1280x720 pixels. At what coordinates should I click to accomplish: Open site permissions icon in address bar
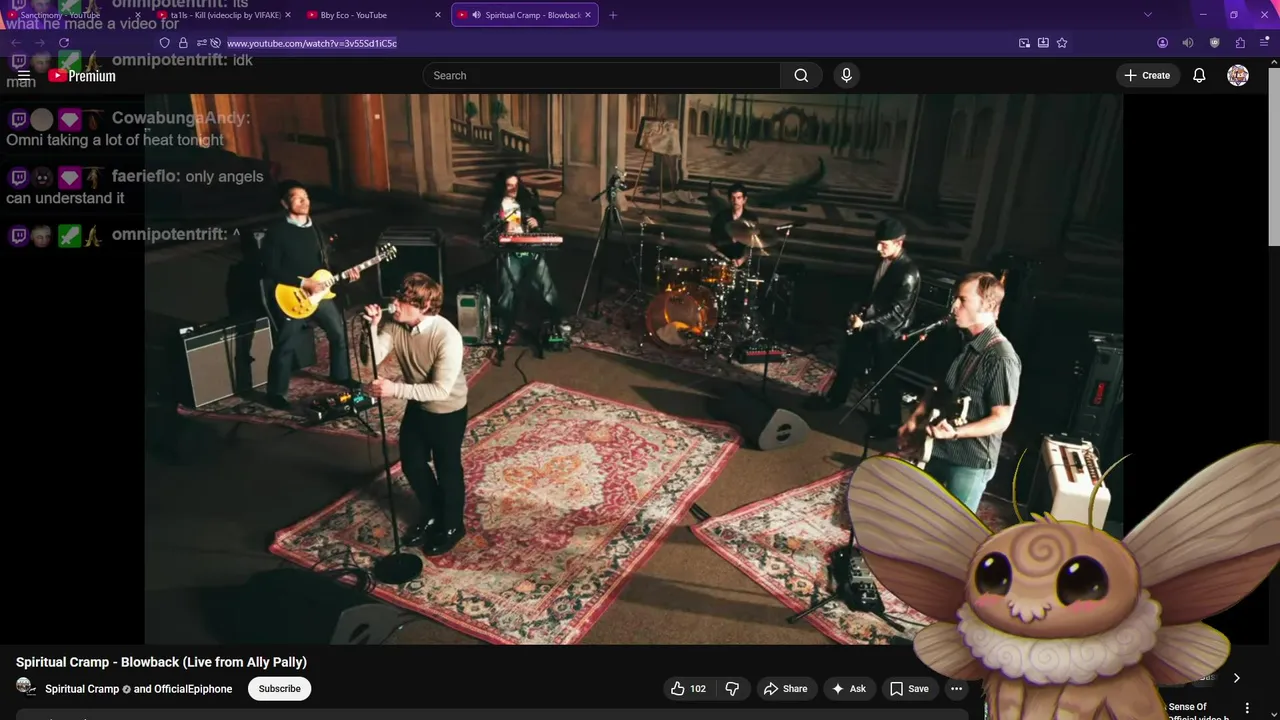(x=202, y=43)
